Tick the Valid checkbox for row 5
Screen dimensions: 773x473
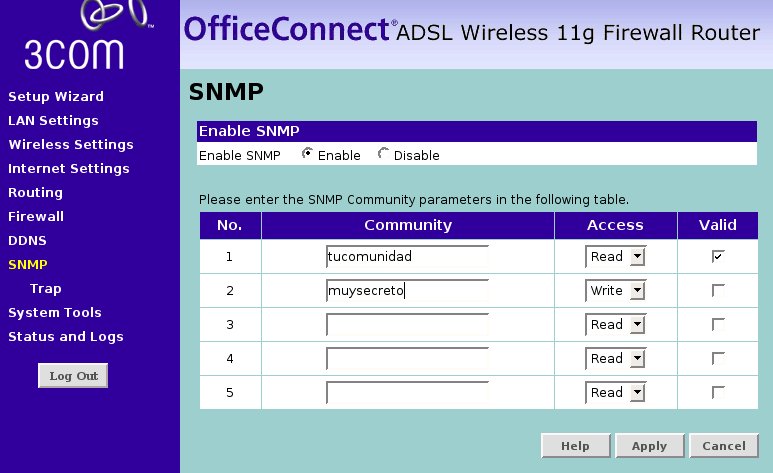click(717, 392)
